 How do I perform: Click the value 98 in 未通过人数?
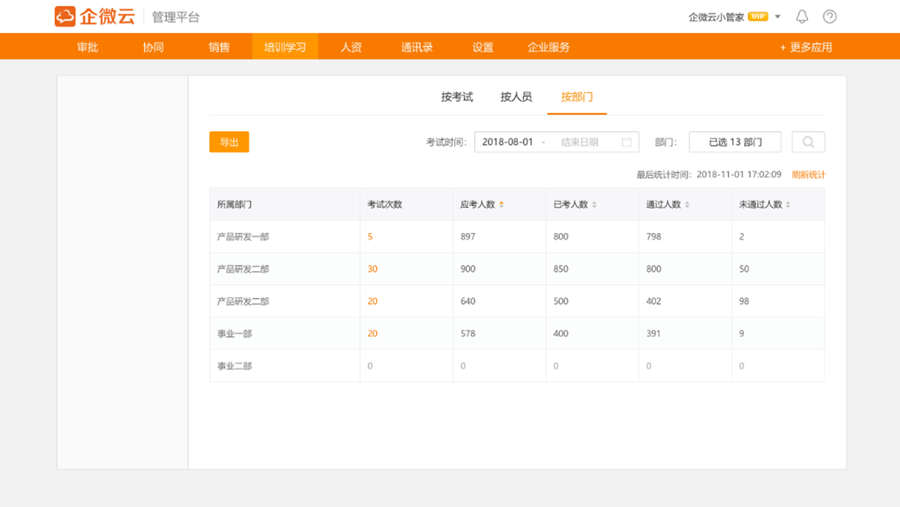click(744, 301)
